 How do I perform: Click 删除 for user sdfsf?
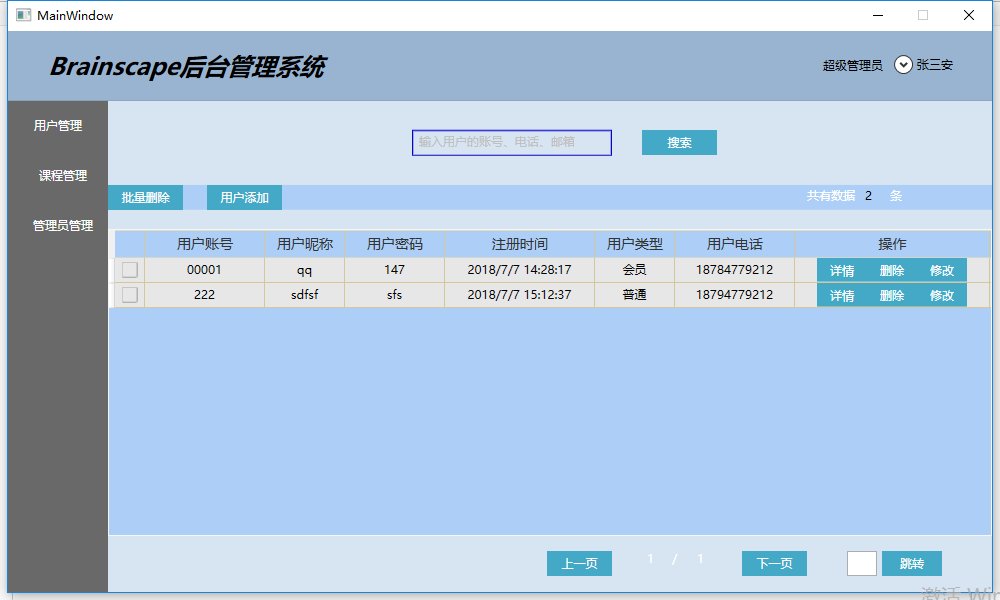892,295
